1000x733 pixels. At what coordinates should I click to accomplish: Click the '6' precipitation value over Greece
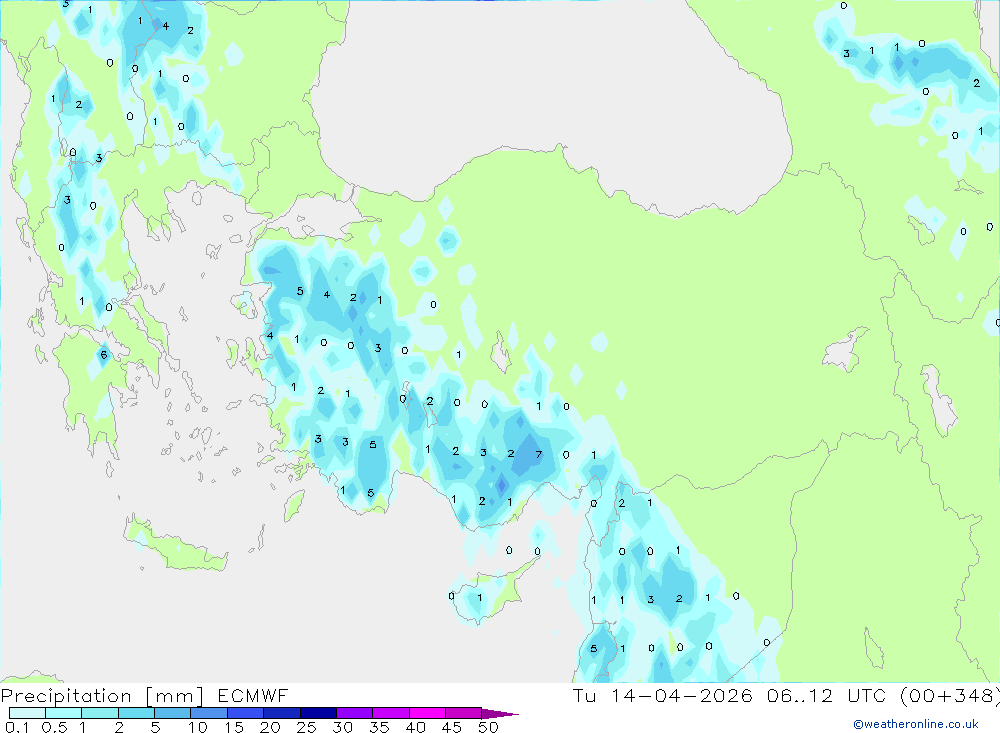[x=104, y=355]
